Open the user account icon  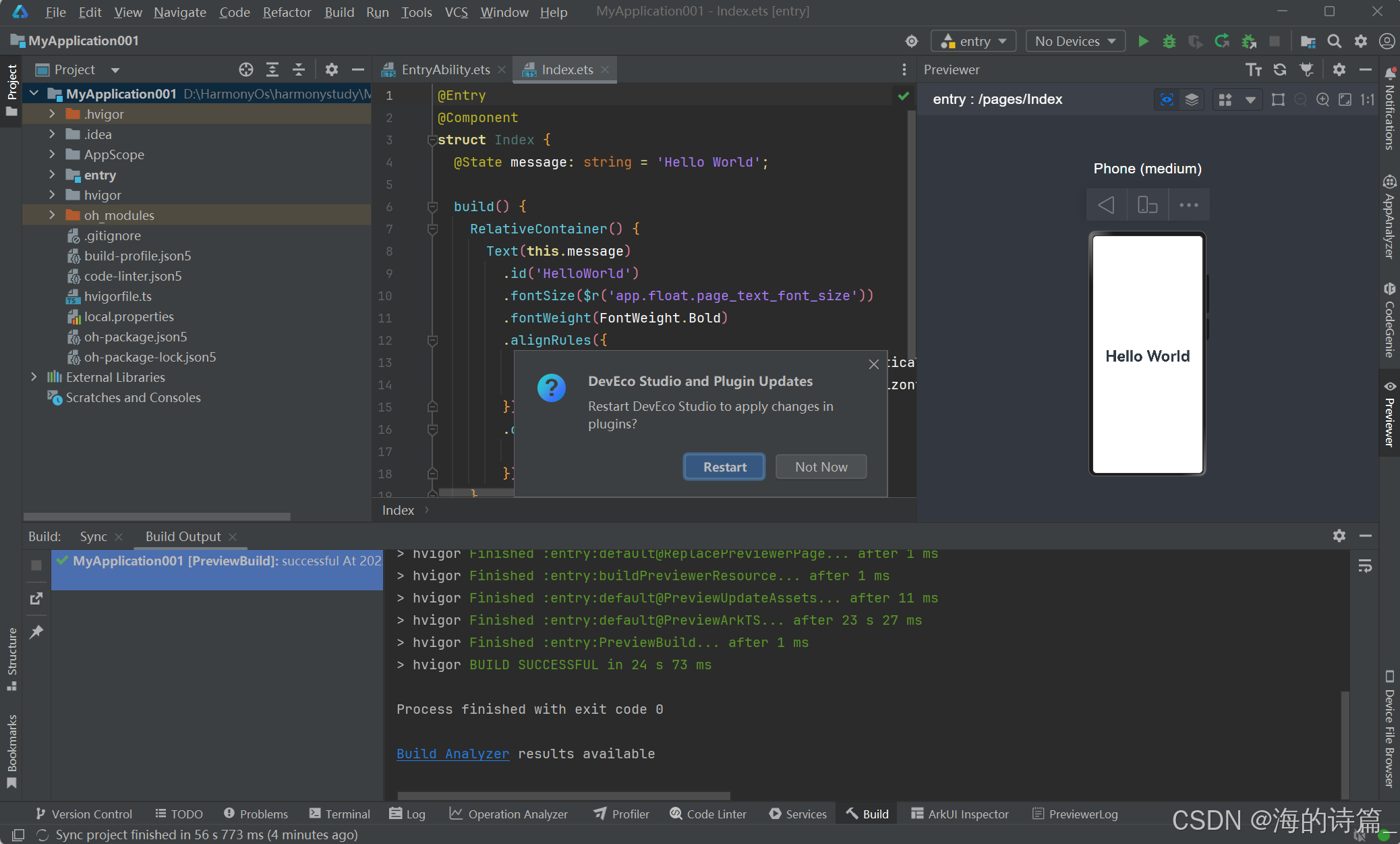[1387, 41]
